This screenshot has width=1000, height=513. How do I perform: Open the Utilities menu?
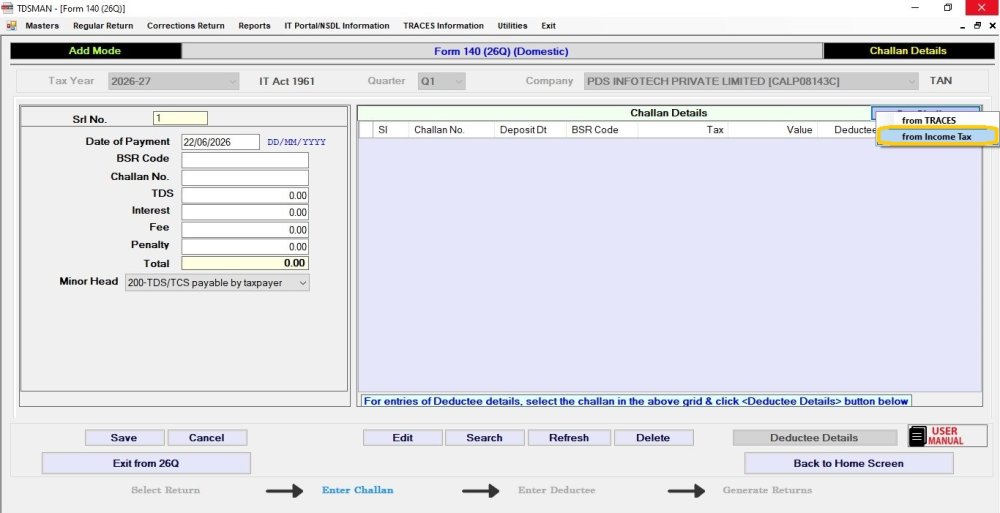point(512,26)
